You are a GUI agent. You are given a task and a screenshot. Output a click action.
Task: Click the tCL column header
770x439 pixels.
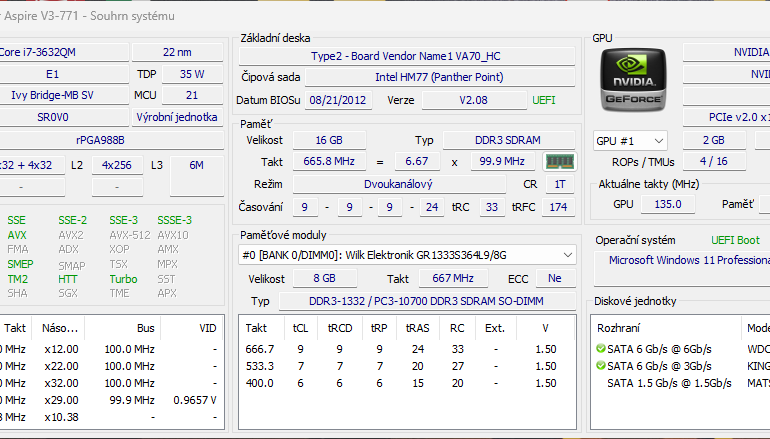(301, 327)
